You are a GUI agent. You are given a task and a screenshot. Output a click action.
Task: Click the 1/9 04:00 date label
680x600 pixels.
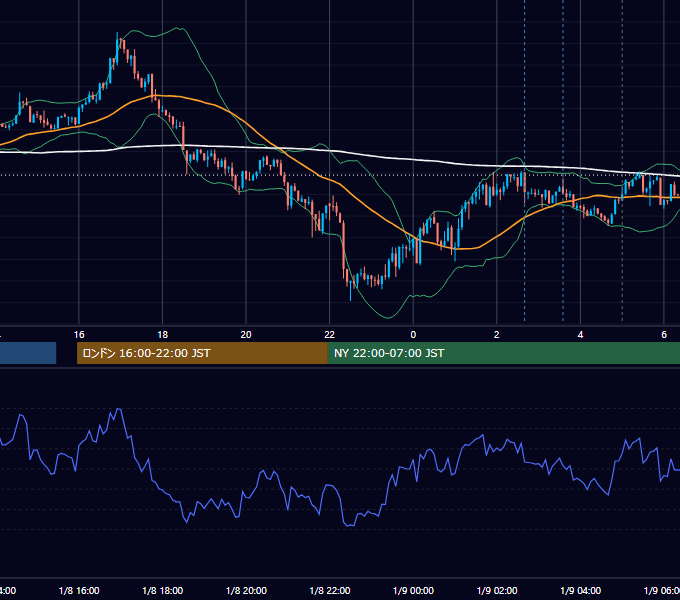581,591
